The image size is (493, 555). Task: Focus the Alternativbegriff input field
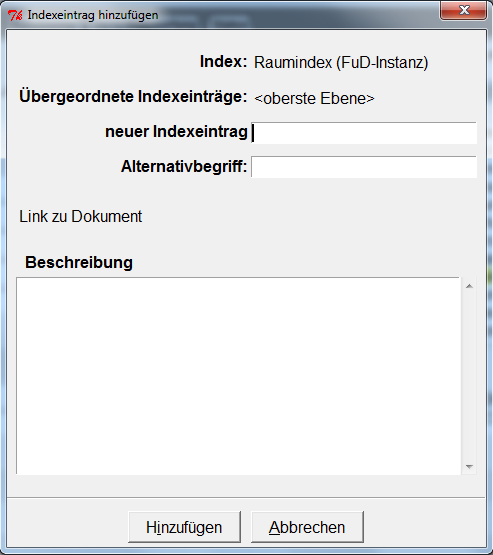click(364, 167)
